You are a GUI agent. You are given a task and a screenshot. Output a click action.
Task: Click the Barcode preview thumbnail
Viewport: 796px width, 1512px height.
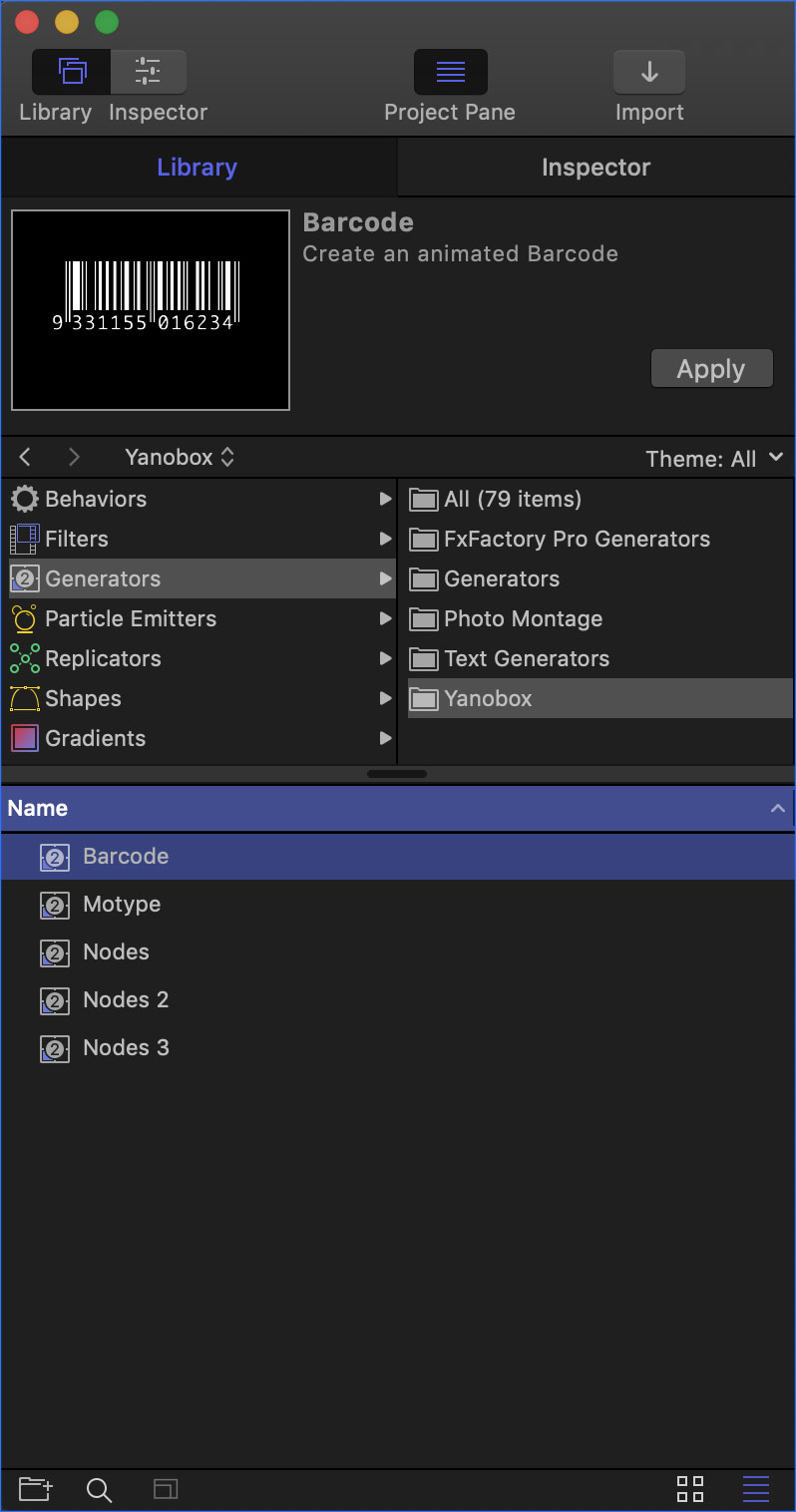(151, 310)
